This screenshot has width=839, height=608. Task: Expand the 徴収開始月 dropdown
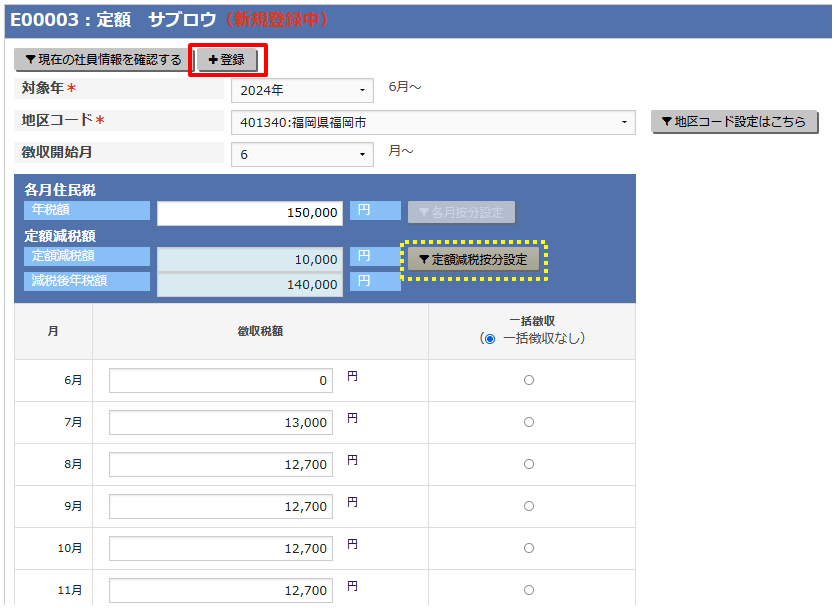[302, 155]
